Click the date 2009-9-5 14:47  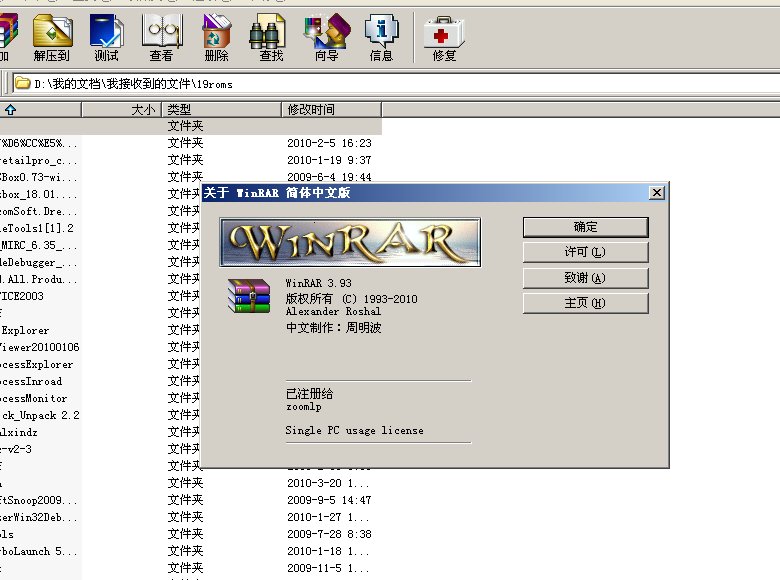pos(329,500)
